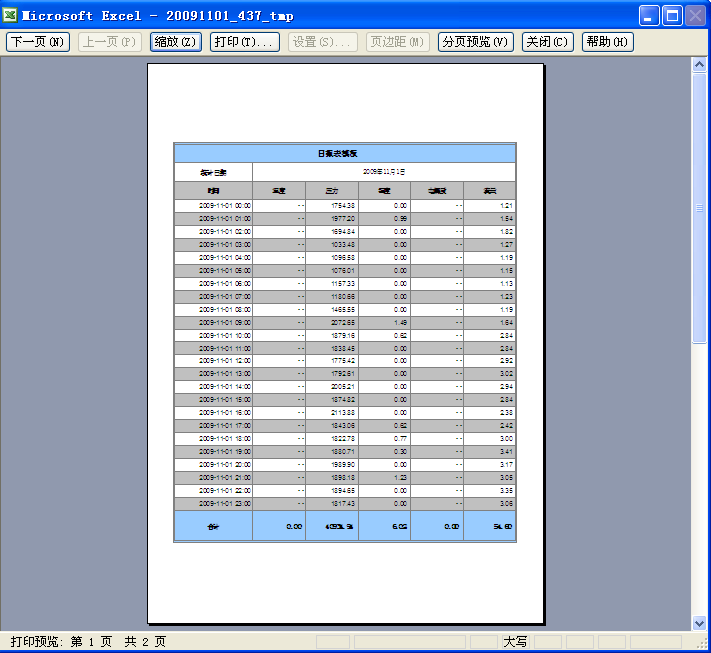Click the value 2.92 in last column
711x653 pixels.
click(506, 361)
